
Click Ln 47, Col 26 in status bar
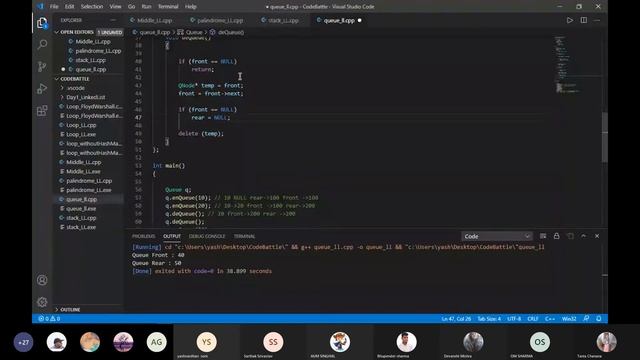click(x=456, y=318)
